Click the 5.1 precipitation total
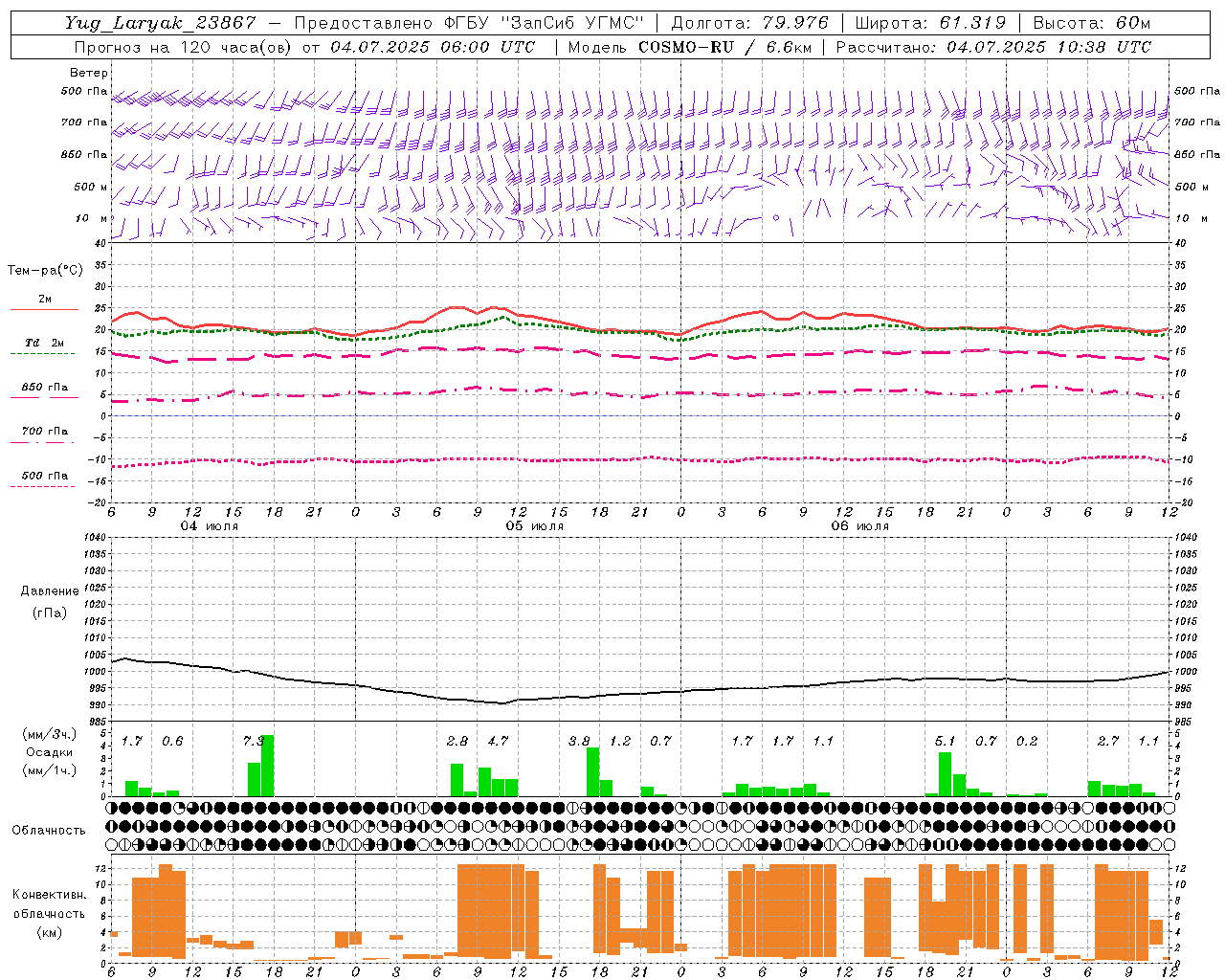The height and width of the screenshot is (980, 1225). (x=945, y=741)
